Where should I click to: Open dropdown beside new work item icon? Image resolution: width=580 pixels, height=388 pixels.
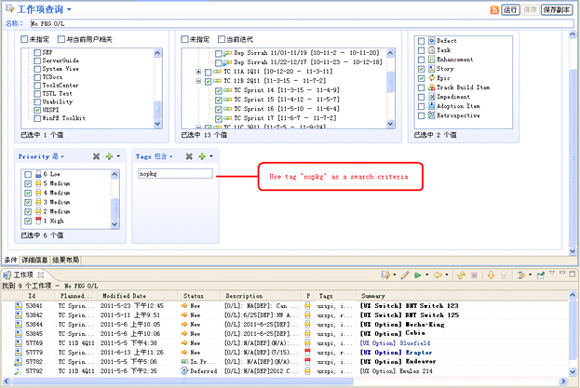pos(394,275)
